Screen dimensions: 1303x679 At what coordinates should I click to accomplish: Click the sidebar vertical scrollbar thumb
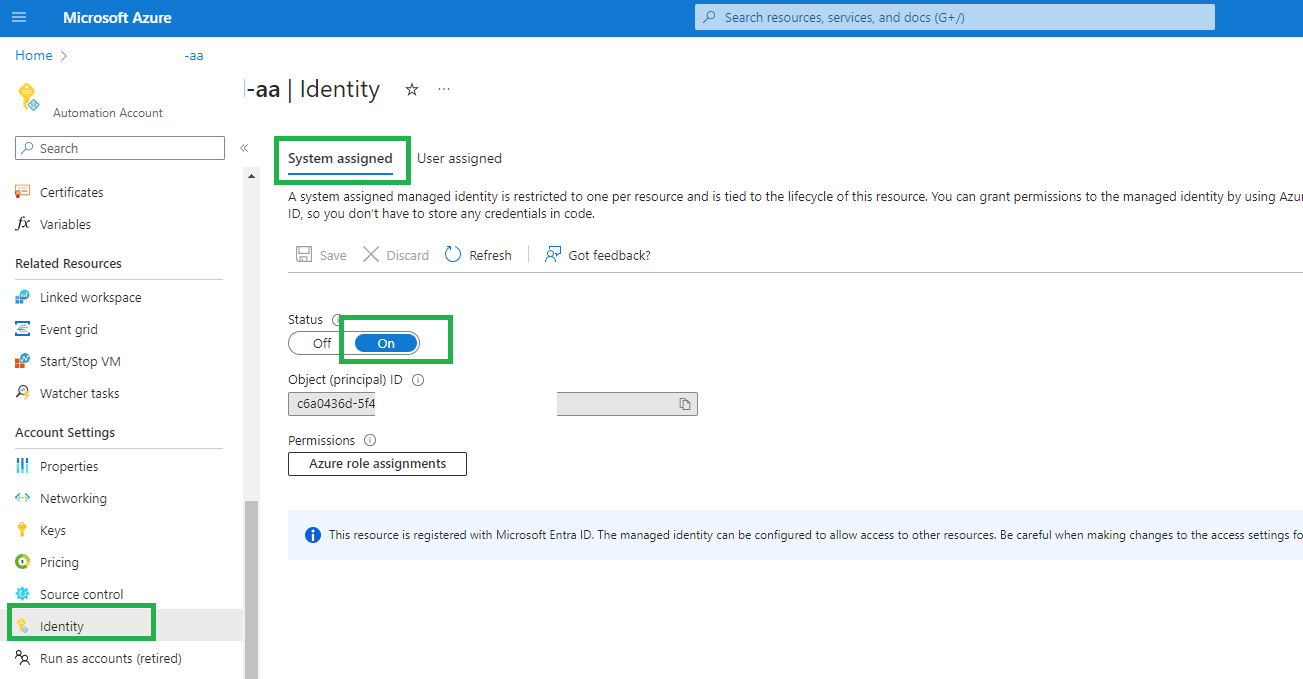(251, 589)
